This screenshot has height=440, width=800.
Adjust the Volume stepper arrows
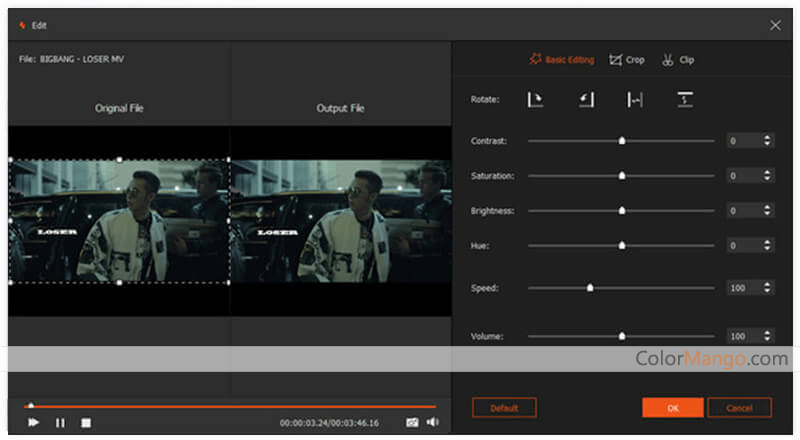[767, 336]
